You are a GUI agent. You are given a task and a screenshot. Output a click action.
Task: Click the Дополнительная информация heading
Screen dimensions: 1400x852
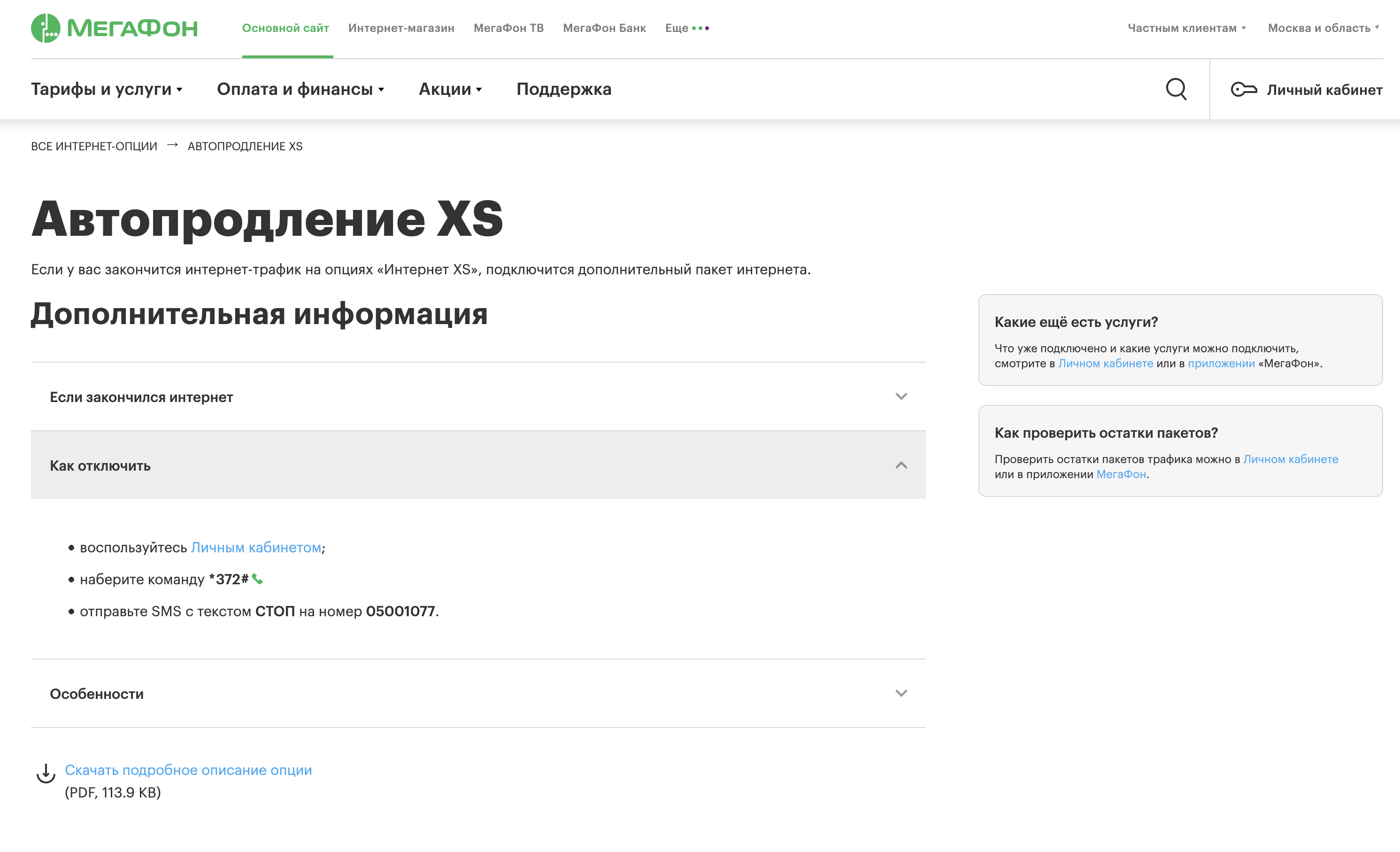[259, 314]
